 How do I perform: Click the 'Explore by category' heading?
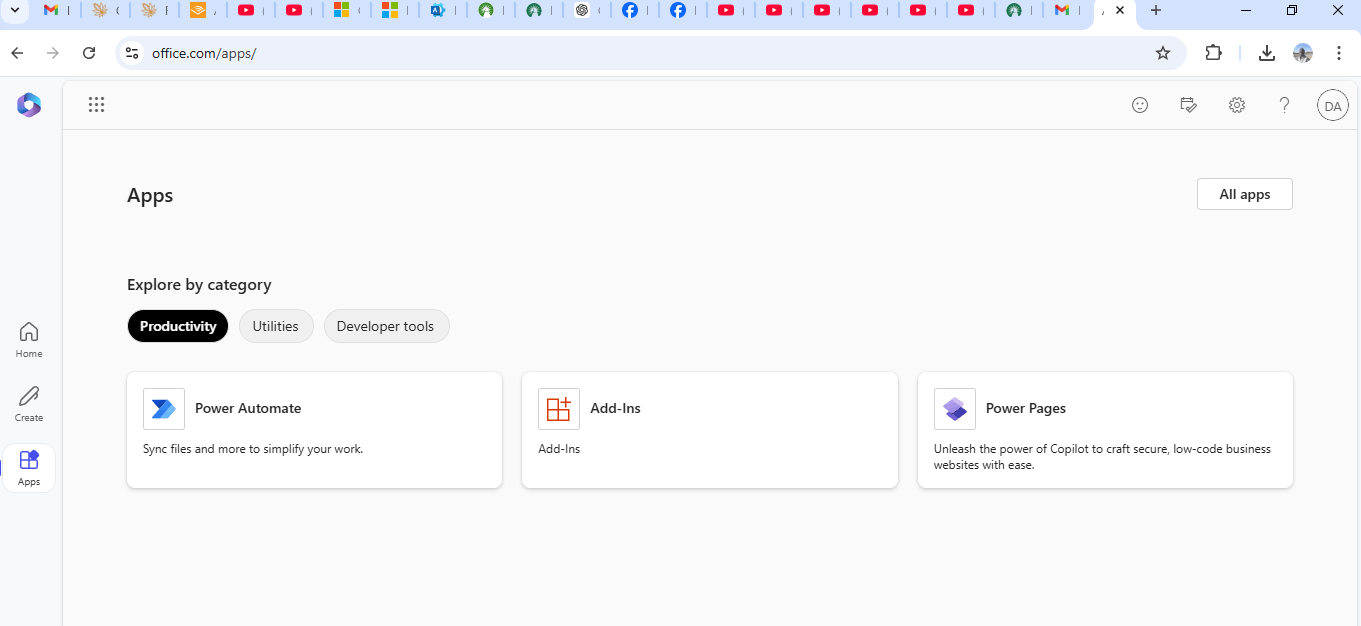(199, 285)
